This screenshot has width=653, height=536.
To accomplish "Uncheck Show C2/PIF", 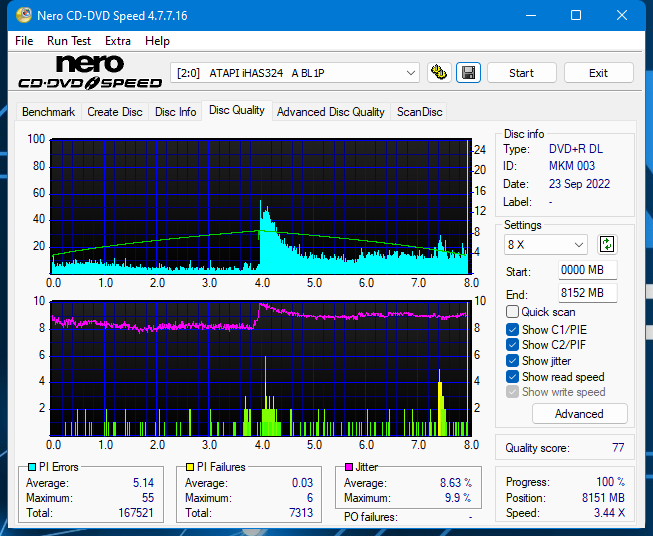I will (512, 345).
